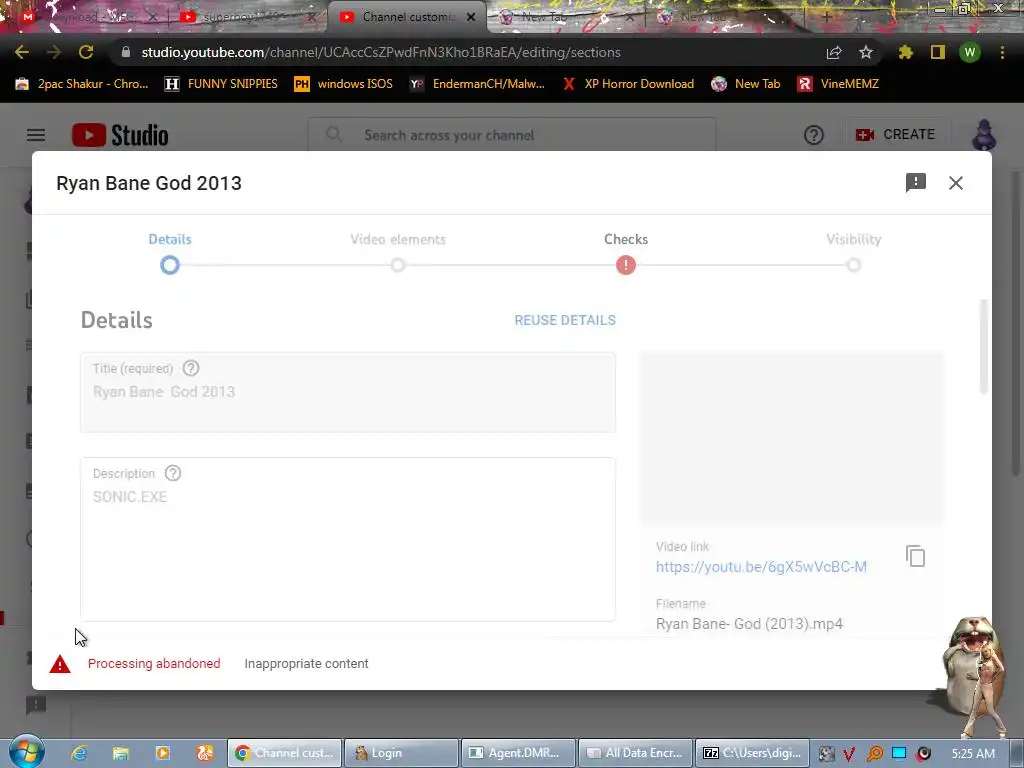Click the REUSE DETAILS button
This screenshot has height=768, width=1024.
point(565,320)
